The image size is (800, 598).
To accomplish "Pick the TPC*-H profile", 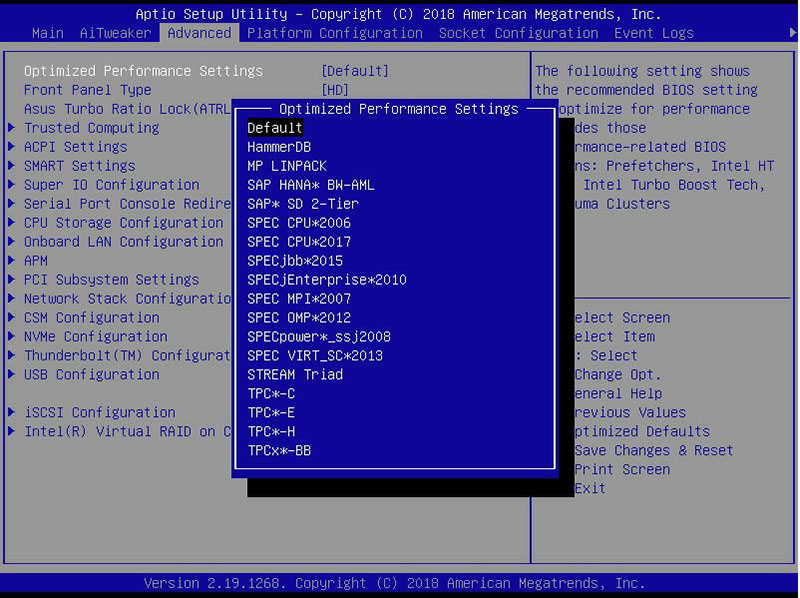I will (x=271, y=432).
